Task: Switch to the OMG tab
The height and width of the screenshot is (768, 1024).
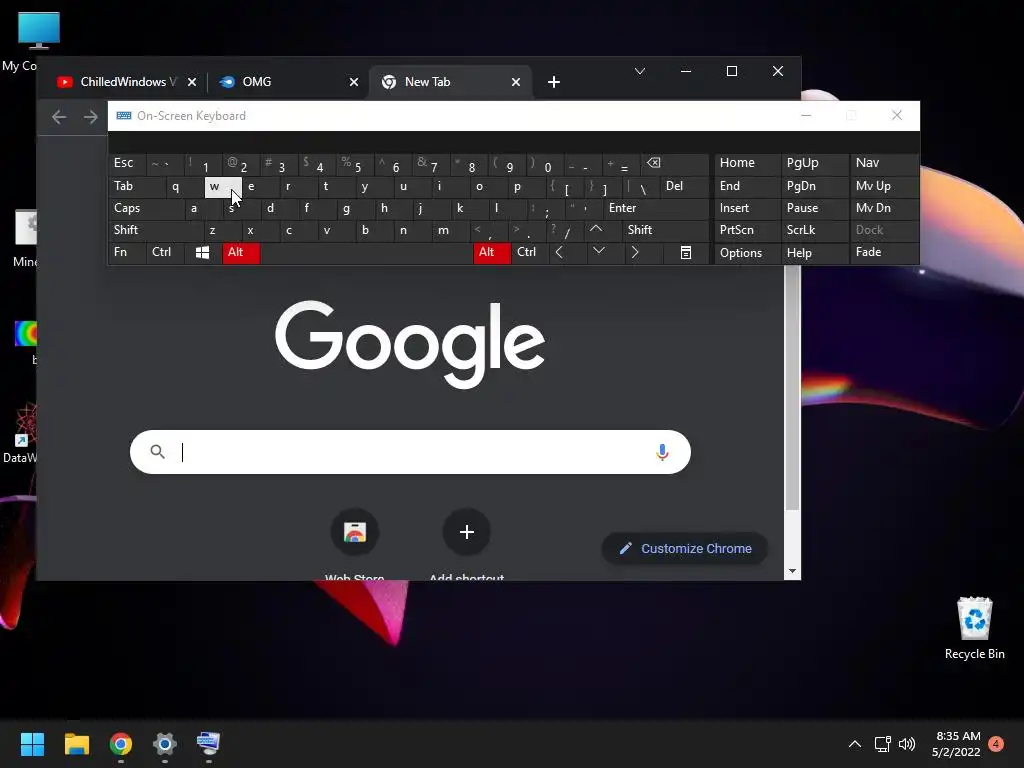Action: [x=287, y=82]
